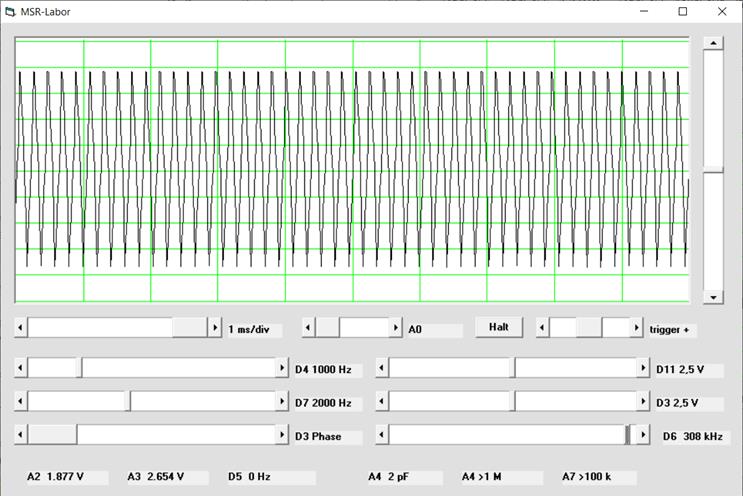Click right arrow of the ms/div time scrollbar

tap(214, 328)
